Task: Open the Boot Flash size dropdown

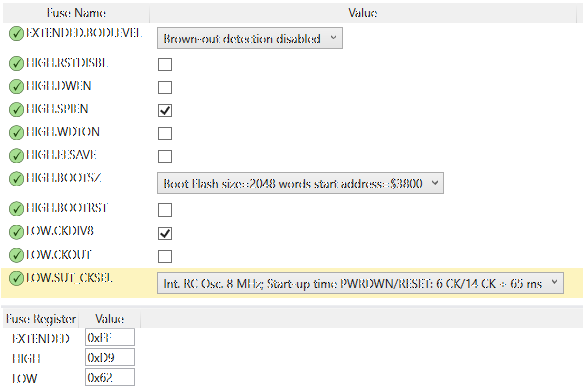Action: pyautogui.click(x=300, y=183)
